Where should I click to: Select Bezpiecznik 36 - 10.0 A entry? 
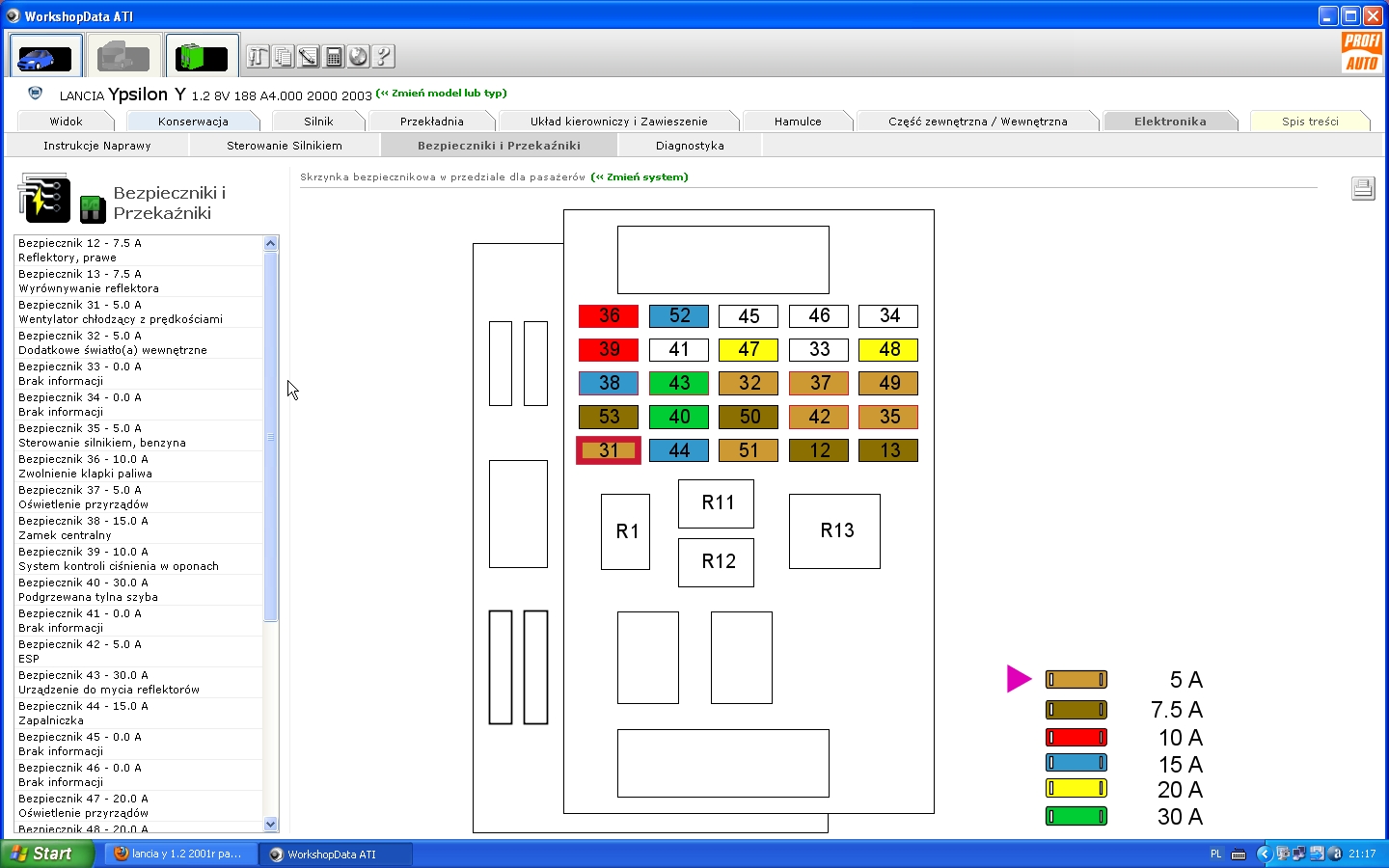pyautogui.click(x=139, y=467)
